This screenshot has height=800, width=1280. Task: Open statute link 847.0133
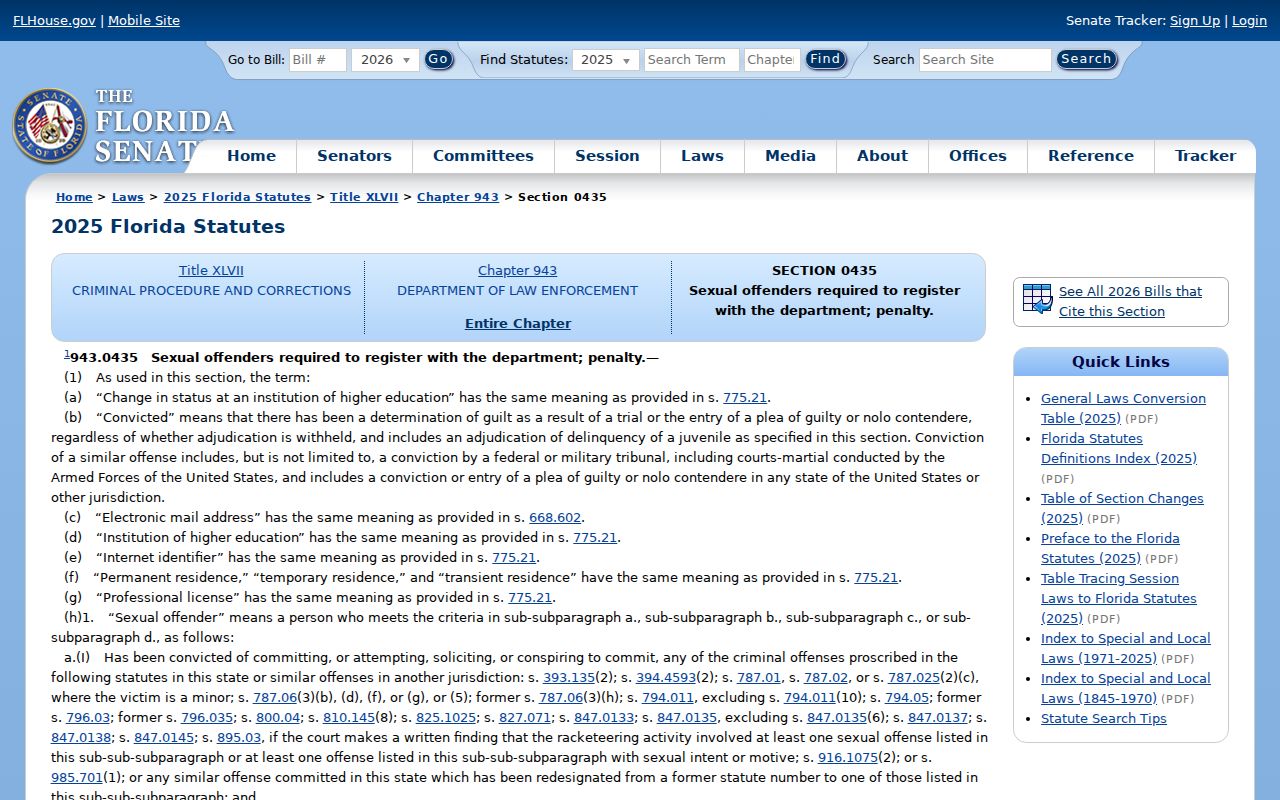(x=604, y=717)
